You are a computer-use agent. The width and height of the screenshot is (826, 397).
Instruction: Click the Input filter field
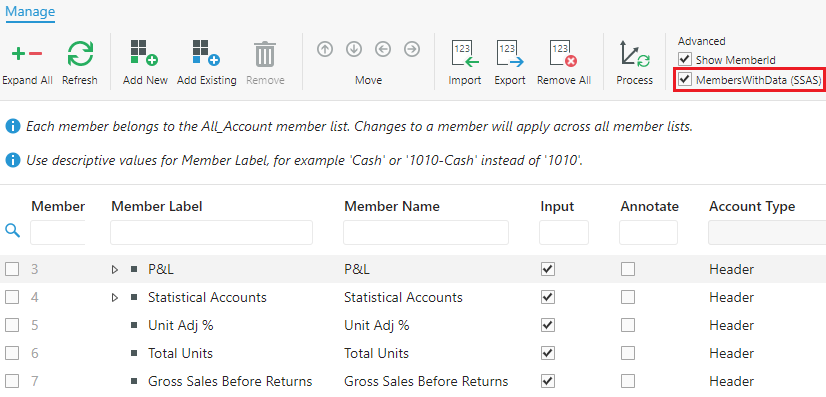(x=564, y=233)
